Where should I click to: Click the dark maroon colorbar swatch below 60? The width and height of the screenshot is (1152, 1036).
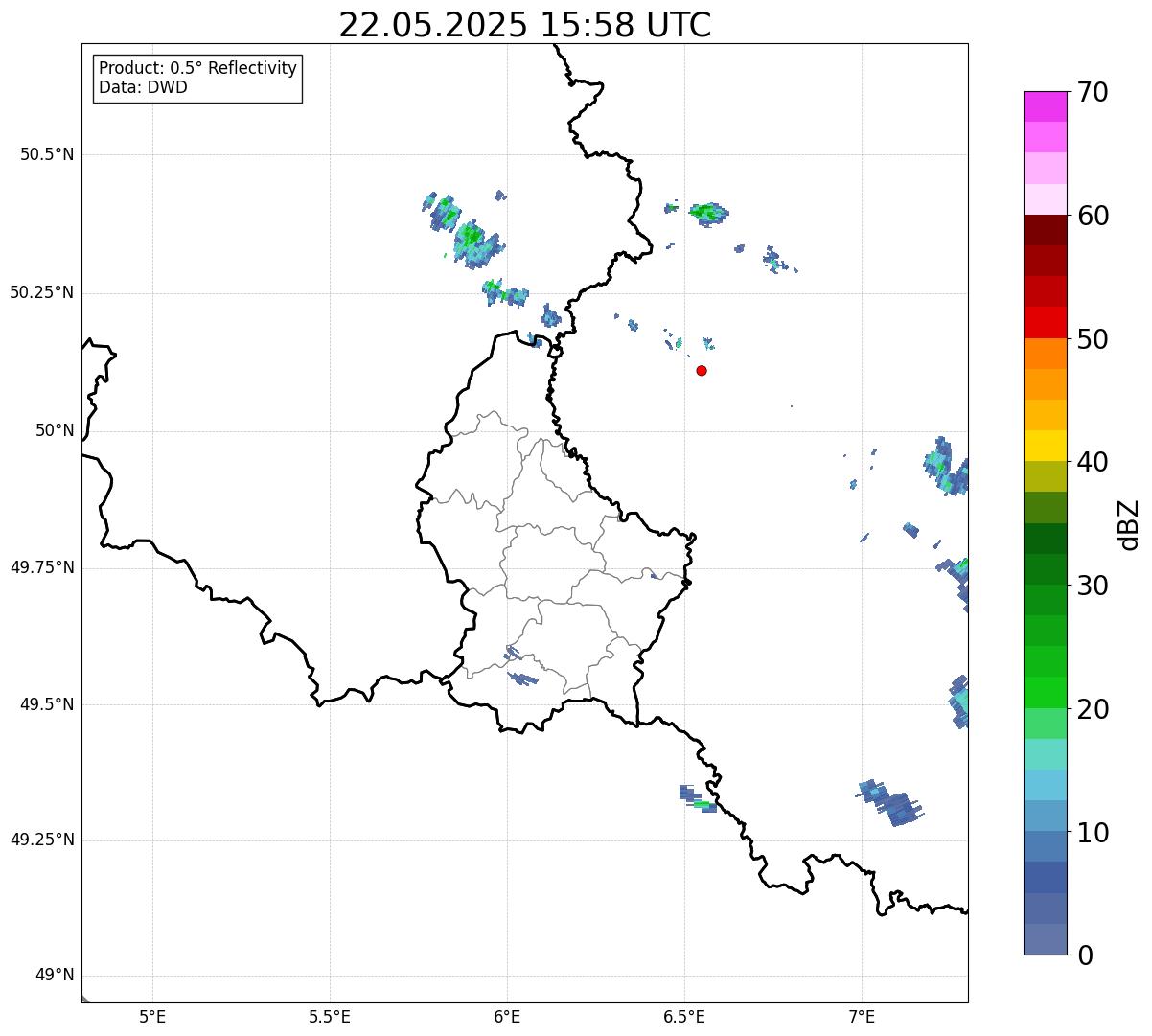(x=1045, y=230)
